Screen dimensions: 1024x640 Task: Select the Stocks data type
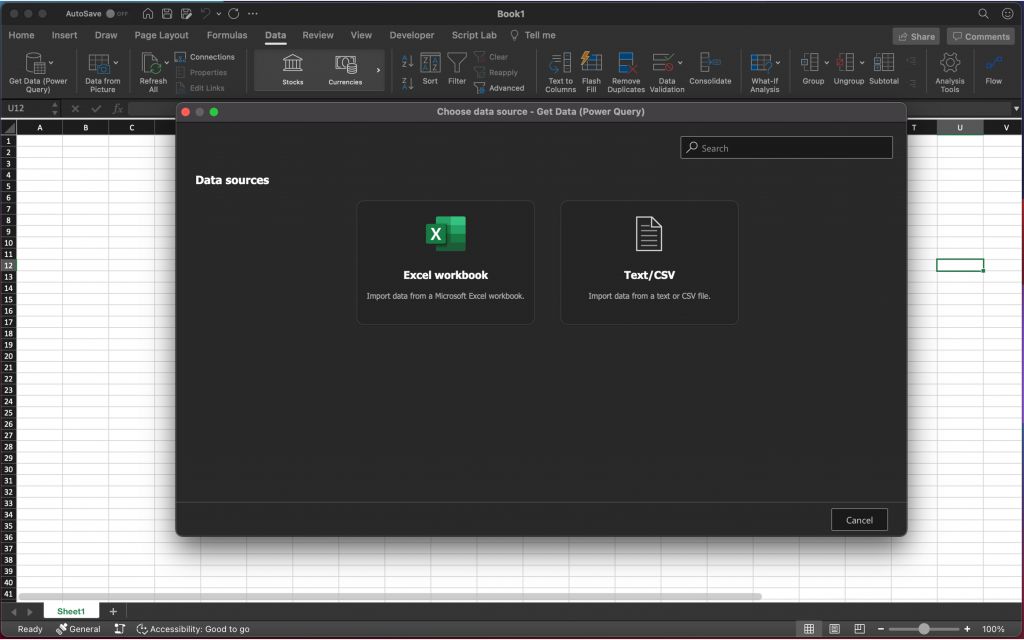pos(293,70)
